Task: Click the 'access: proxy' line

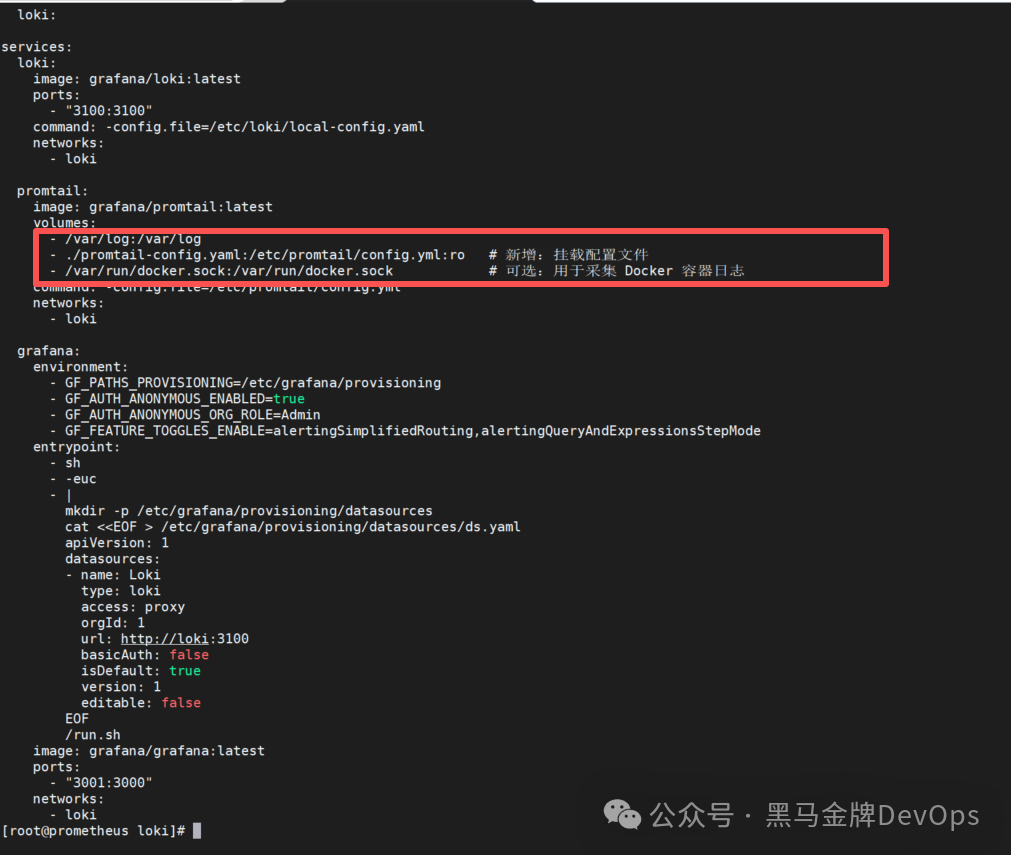Action: [133, 607]
